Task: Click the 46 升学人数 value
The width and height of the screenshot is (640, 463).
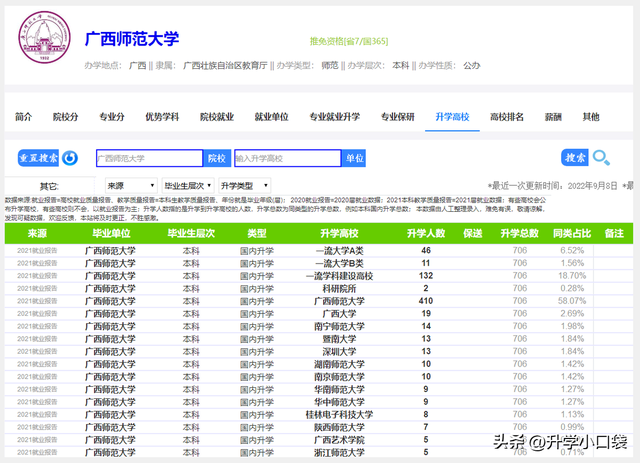Action: tap(426, 250)
